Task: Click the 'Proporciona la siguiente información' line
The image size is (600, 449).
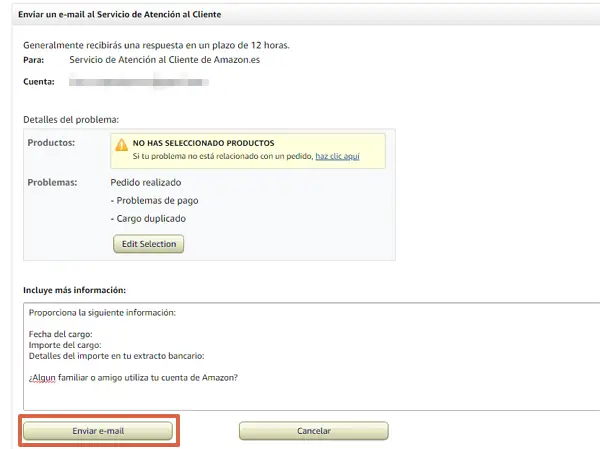Action: tap(102, 313)
